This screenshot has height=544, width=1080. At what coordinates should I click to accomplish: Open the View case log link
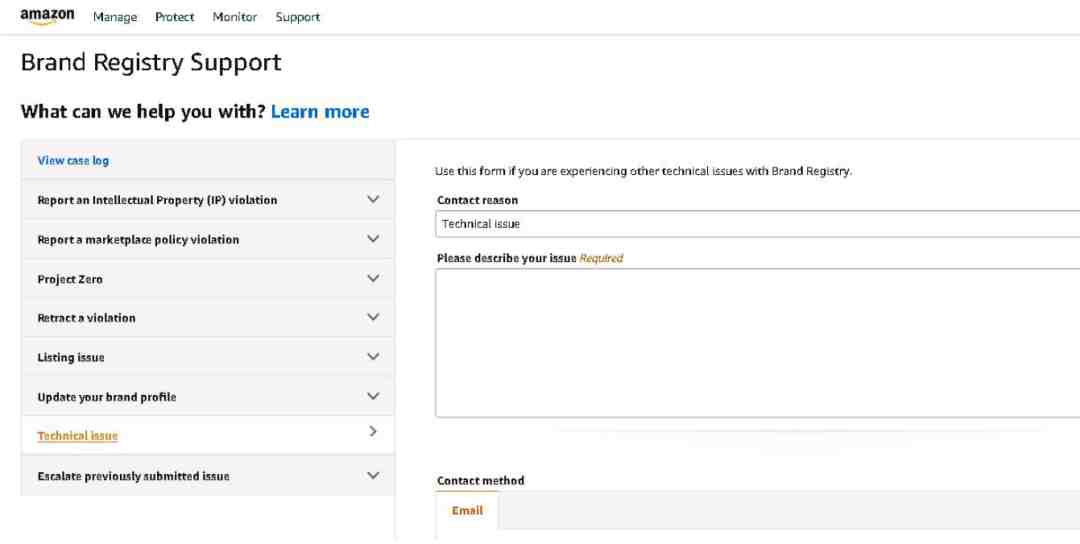pos(73,160)
